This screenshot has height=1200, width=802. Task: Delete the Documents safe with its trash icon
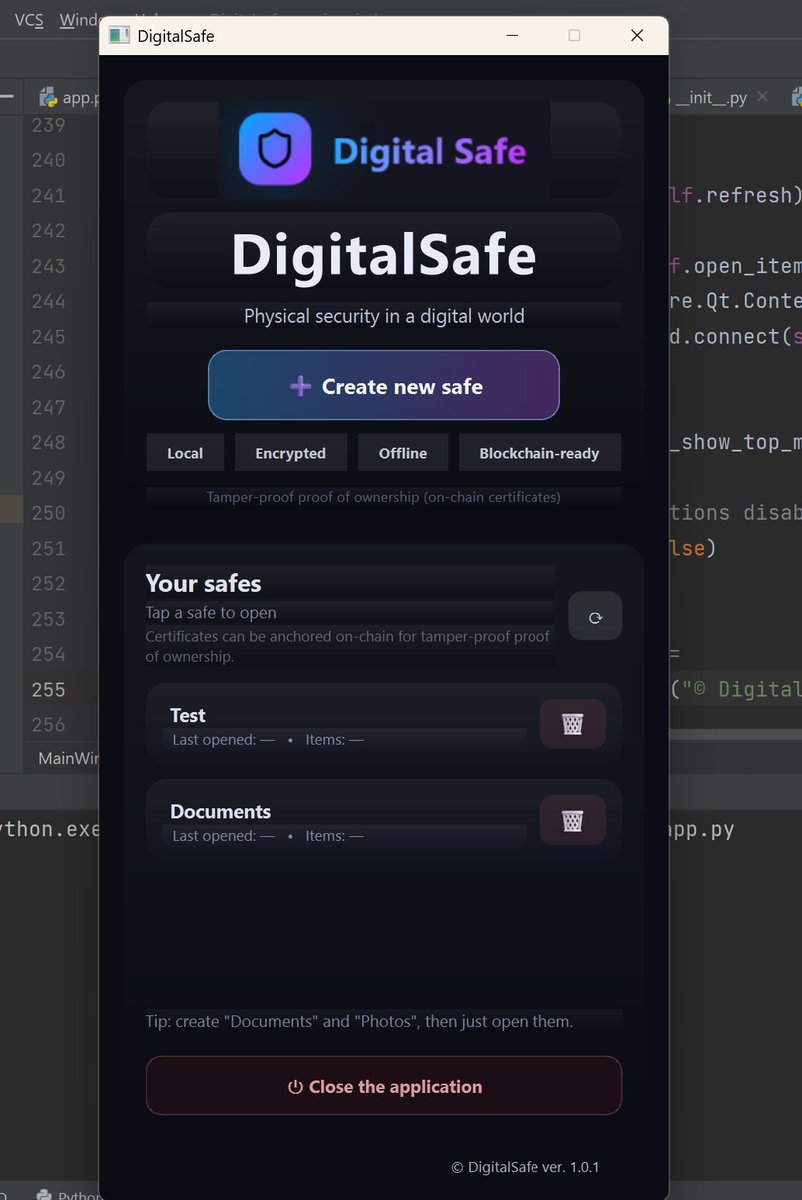pos(572,820)
